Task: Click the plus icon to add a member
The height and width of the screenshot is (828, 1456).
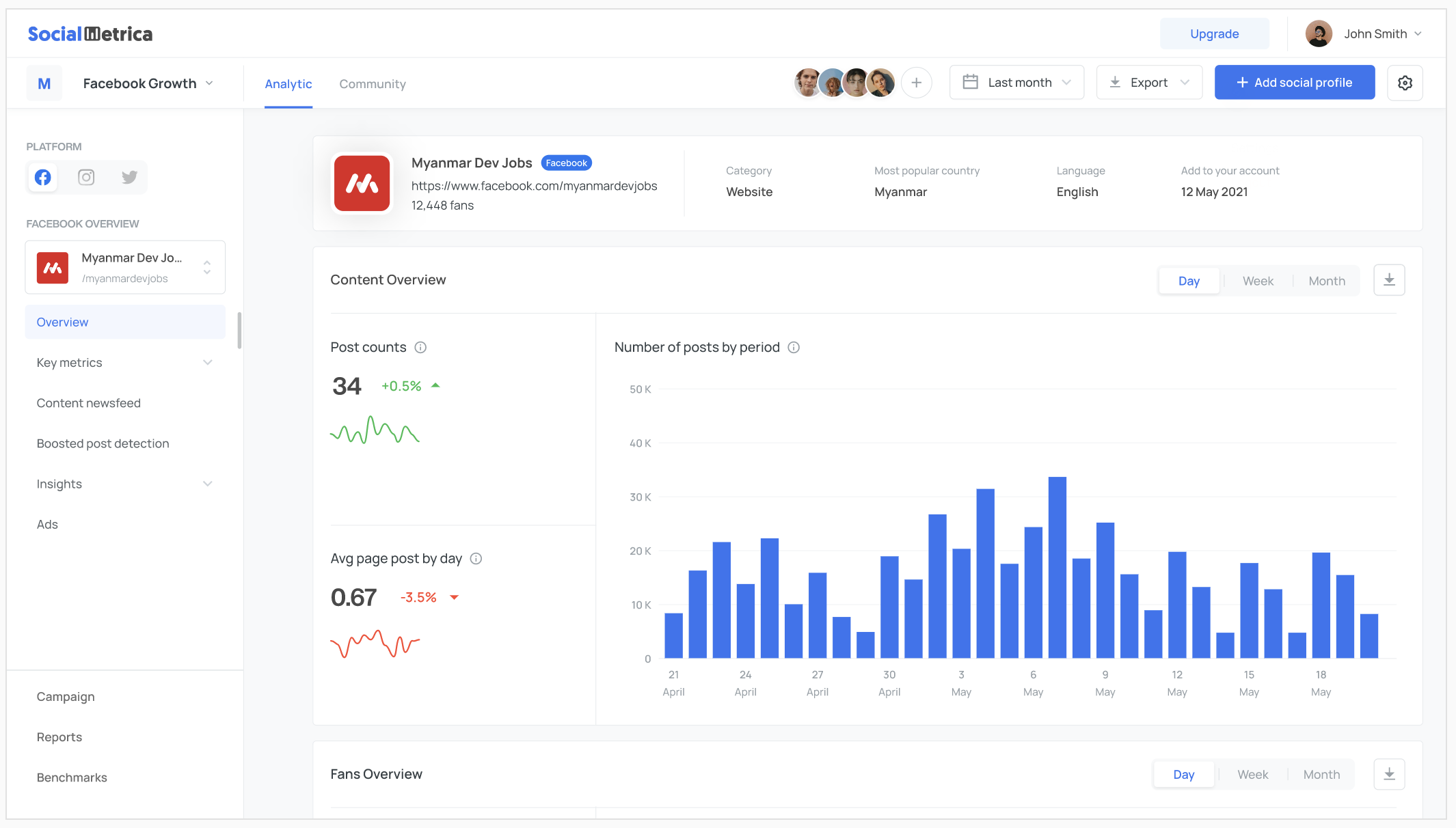Action: (916, 83)
